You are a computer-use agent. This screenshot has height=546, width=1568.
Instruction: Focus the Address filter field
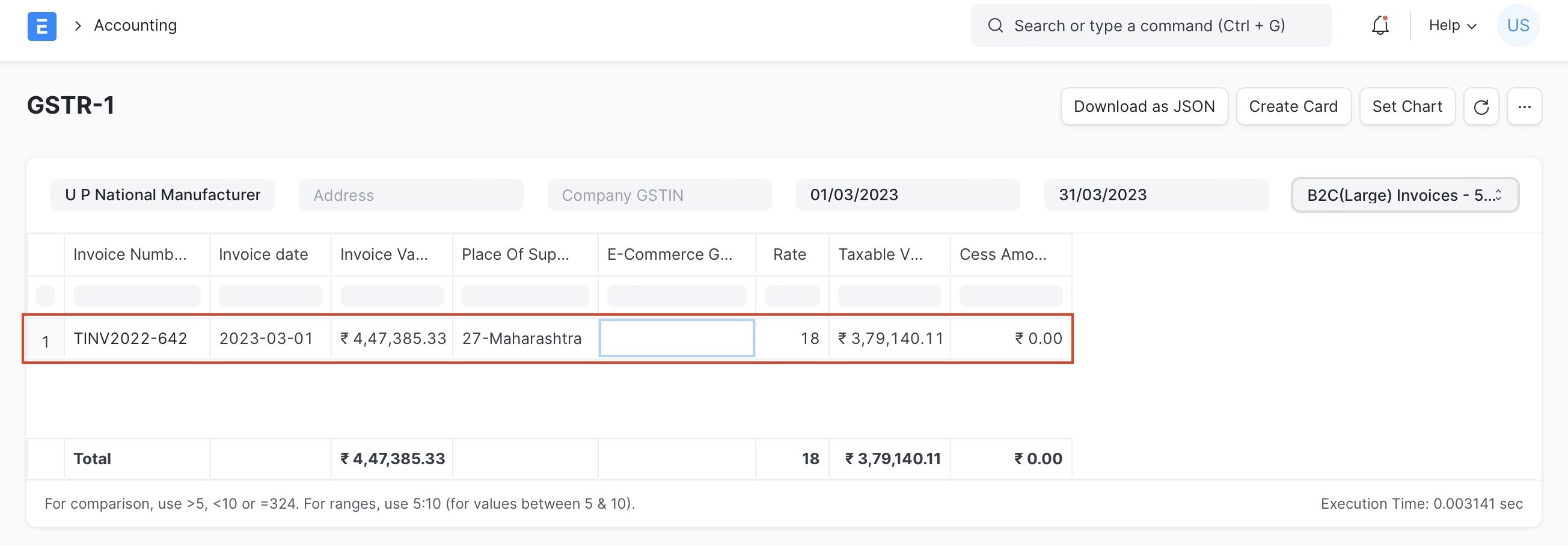pyautogui.click(x=411, y=195)
